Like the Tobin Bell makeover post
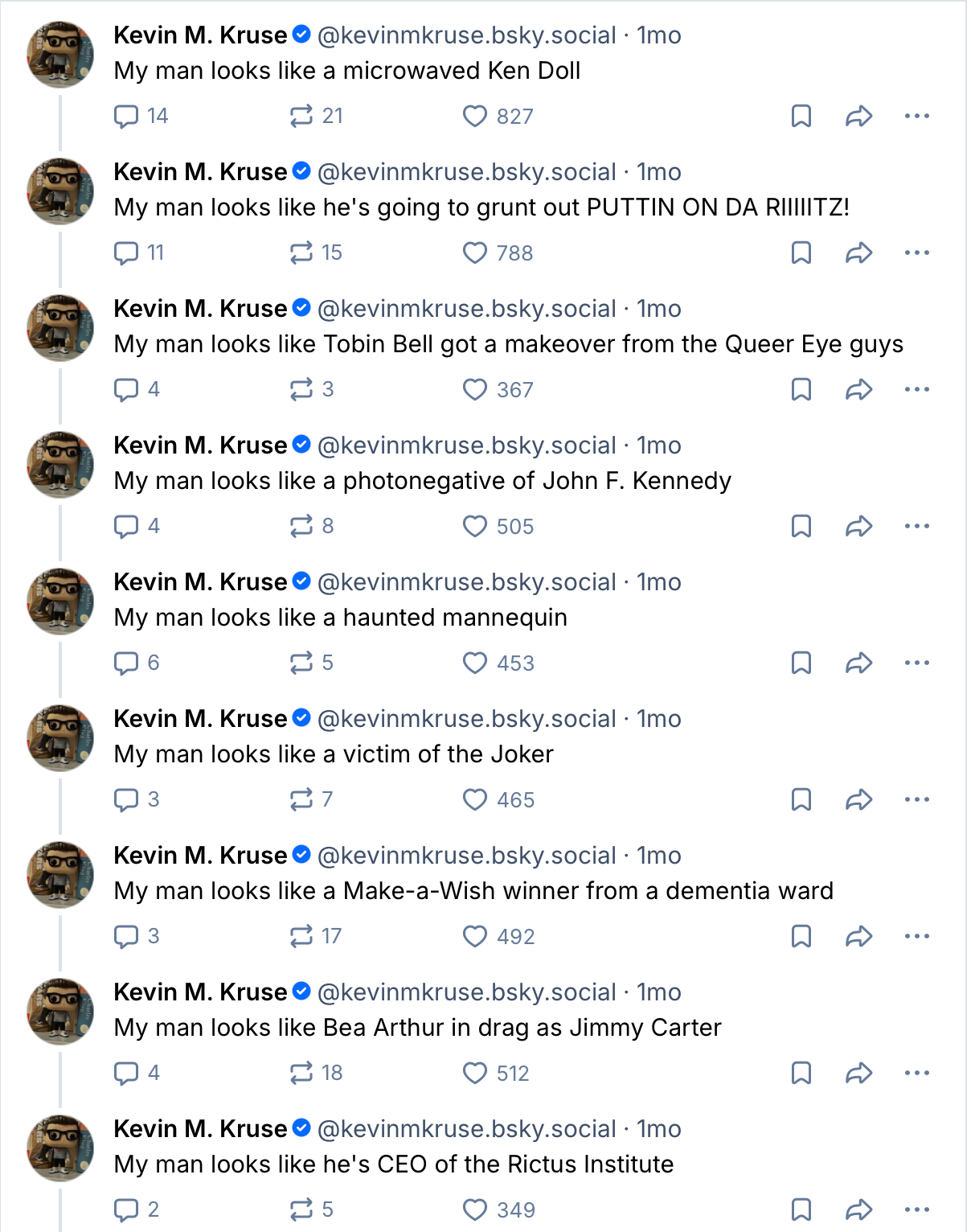Viewport: 971px width, 1232px height. point(475,390)
